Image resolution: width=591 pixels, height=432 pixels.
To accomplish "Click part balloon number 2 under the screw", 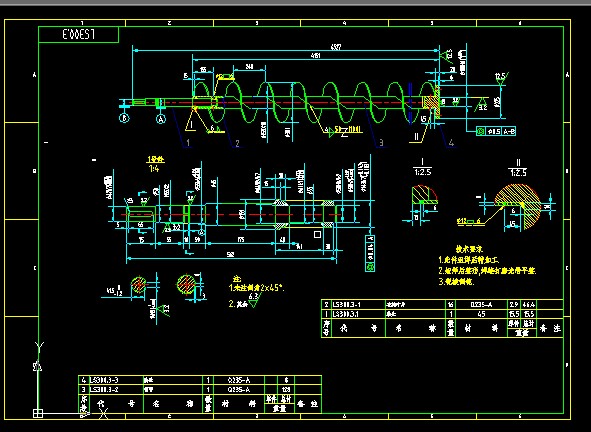I will 237,143.
